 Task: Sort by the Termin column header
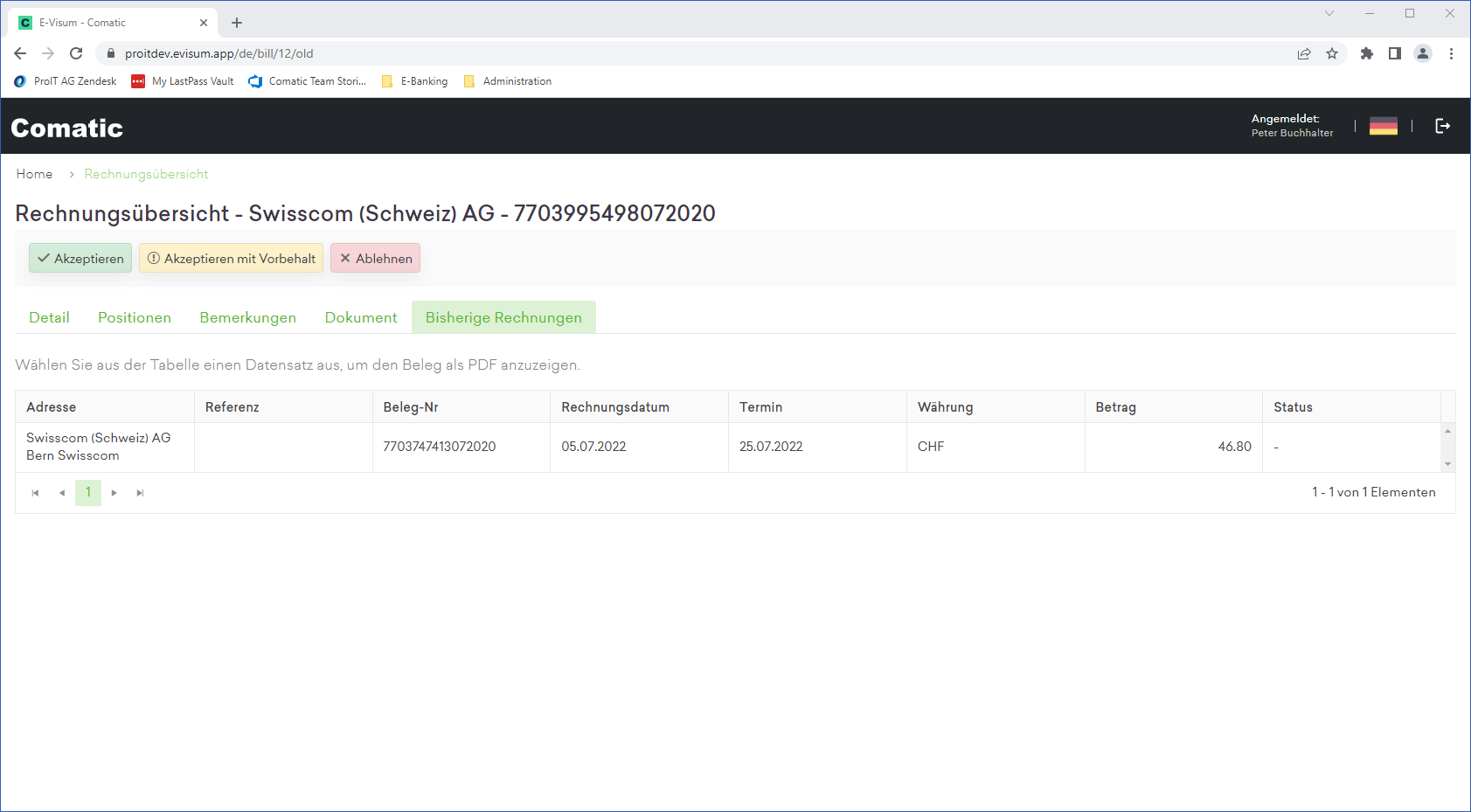(818, 407)
